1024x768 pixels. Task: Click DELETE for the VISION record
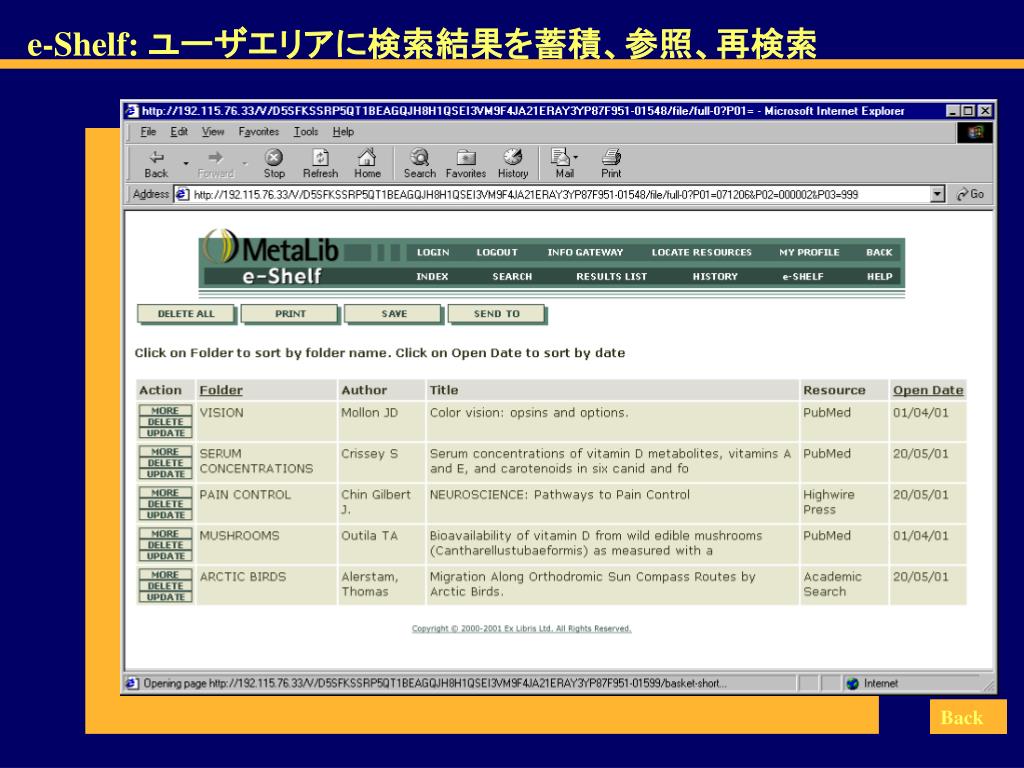pos(165,422)
